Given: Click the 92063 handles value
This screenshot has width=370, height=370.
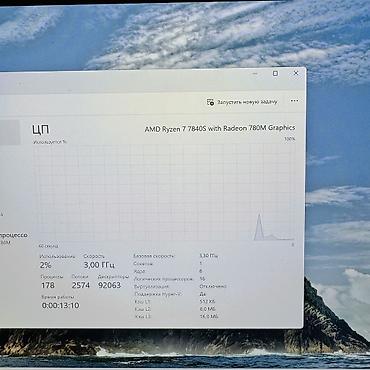Looking at the screenshot, I should coord(109,285).
